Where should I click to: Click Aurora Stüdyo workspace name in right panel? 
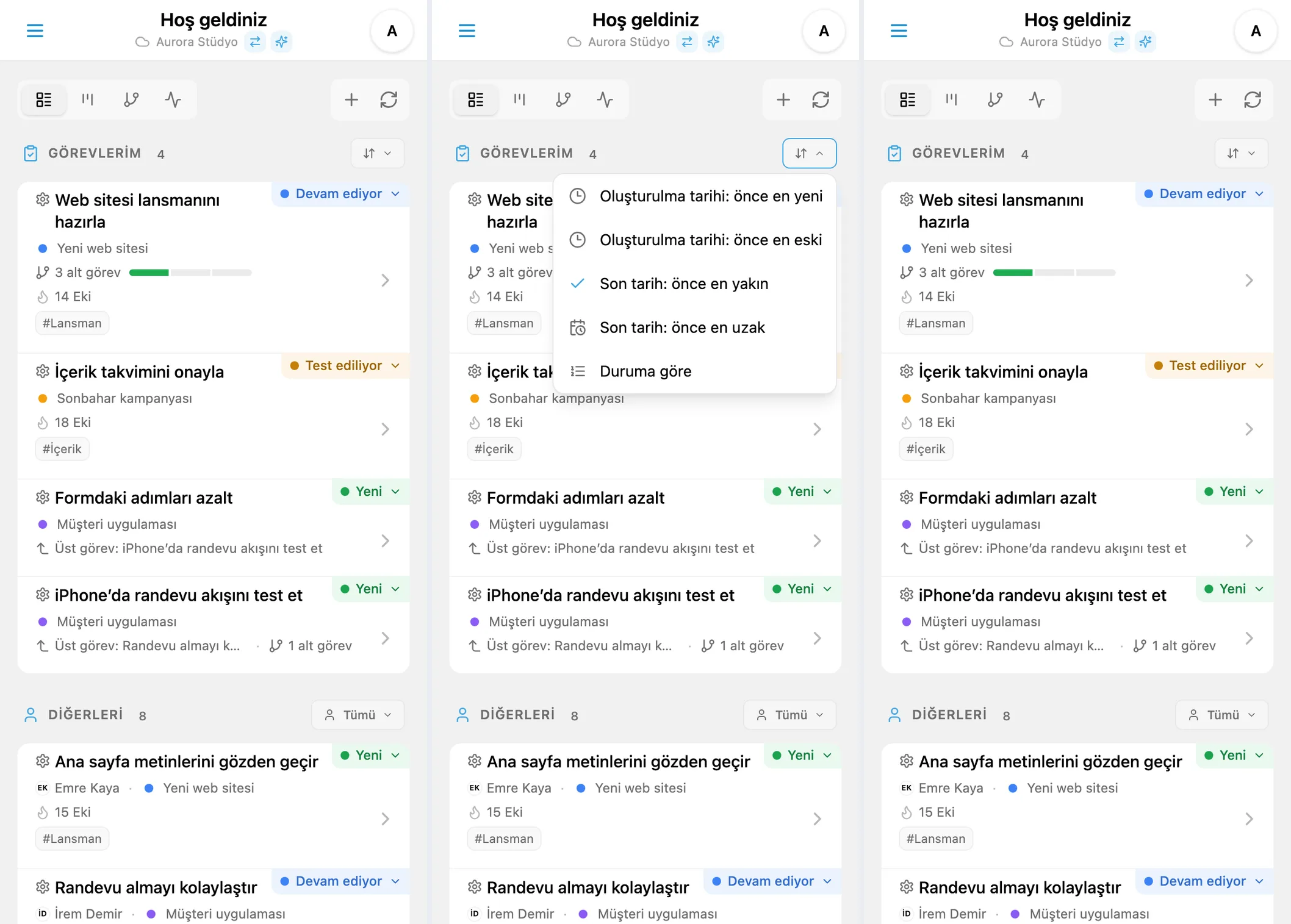click(1060, 41)
